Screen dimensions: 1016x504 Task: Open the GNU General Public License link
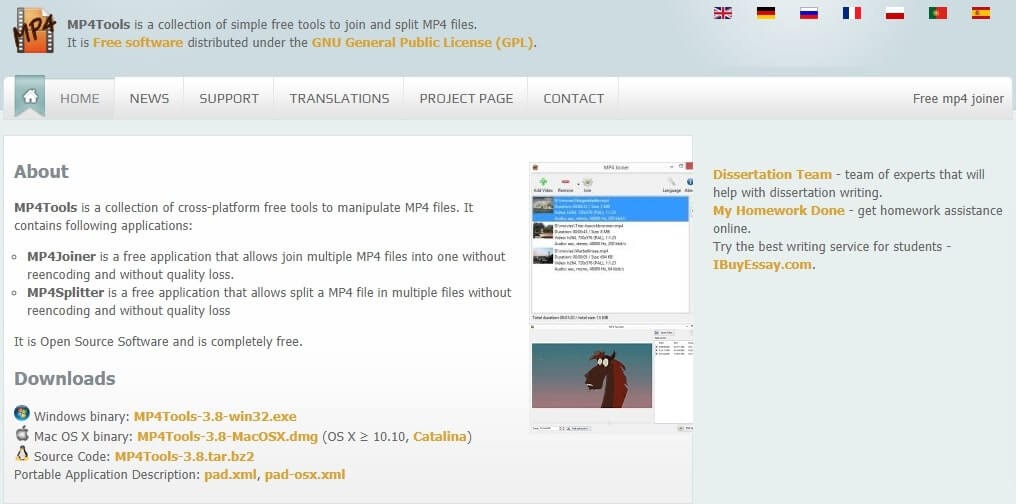click(x=423, y=43)
